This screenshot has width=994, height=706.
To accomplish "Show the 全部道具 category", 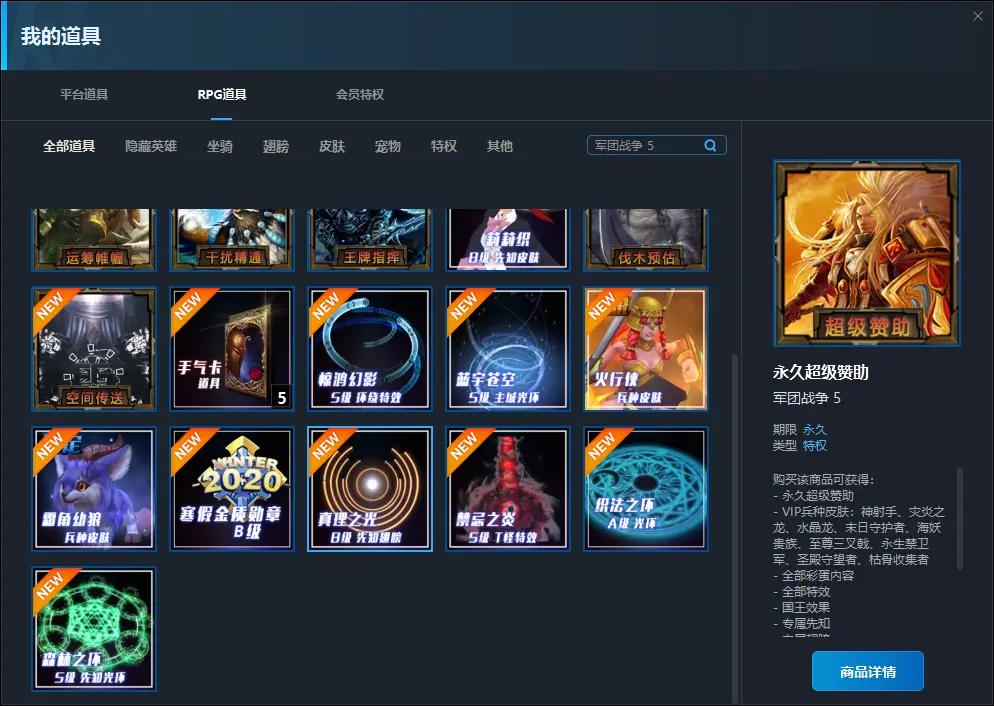I will [69, 146].
